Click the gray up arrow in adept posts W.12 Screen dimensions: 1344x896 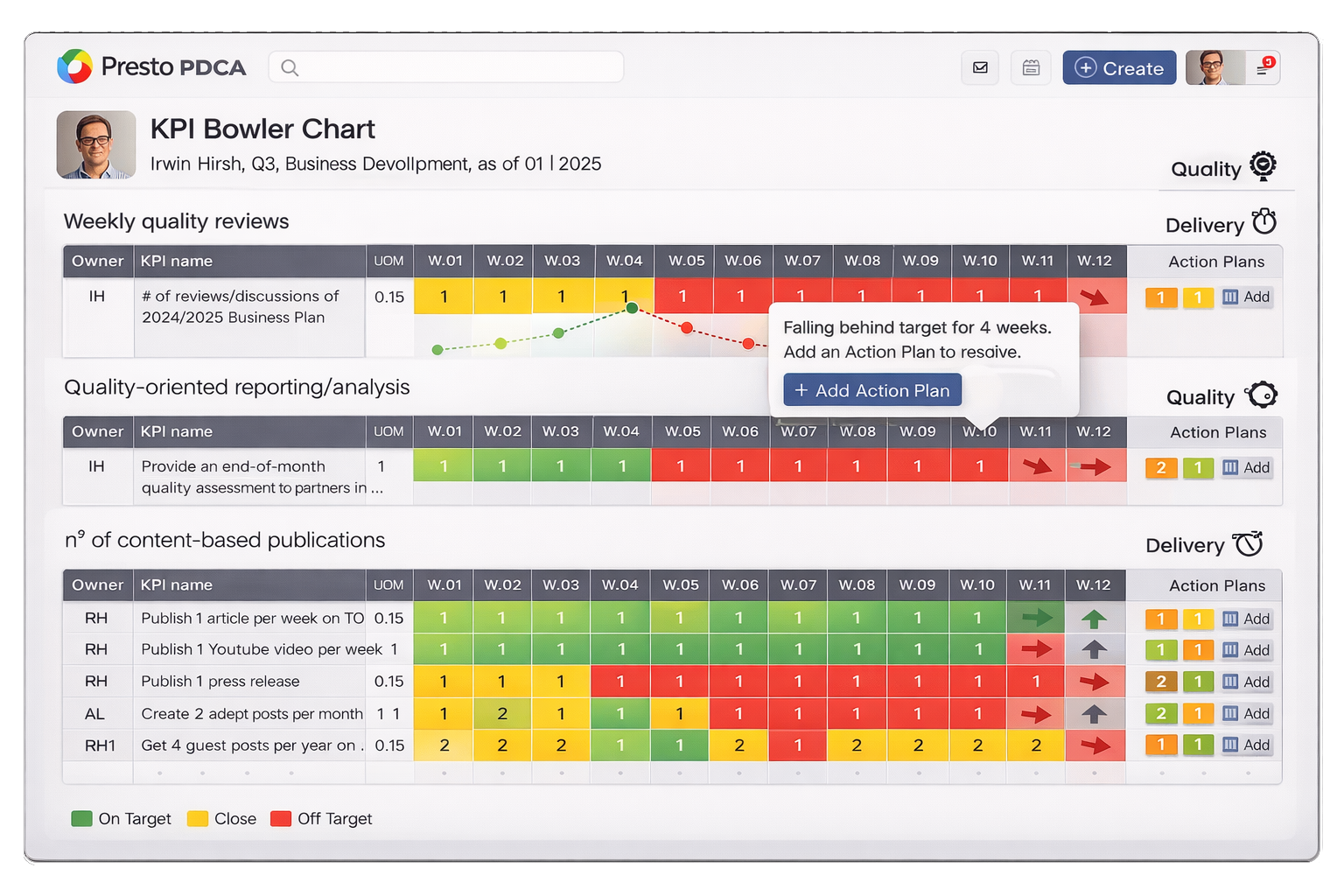pyautogui.click(x=1094, y=714)
